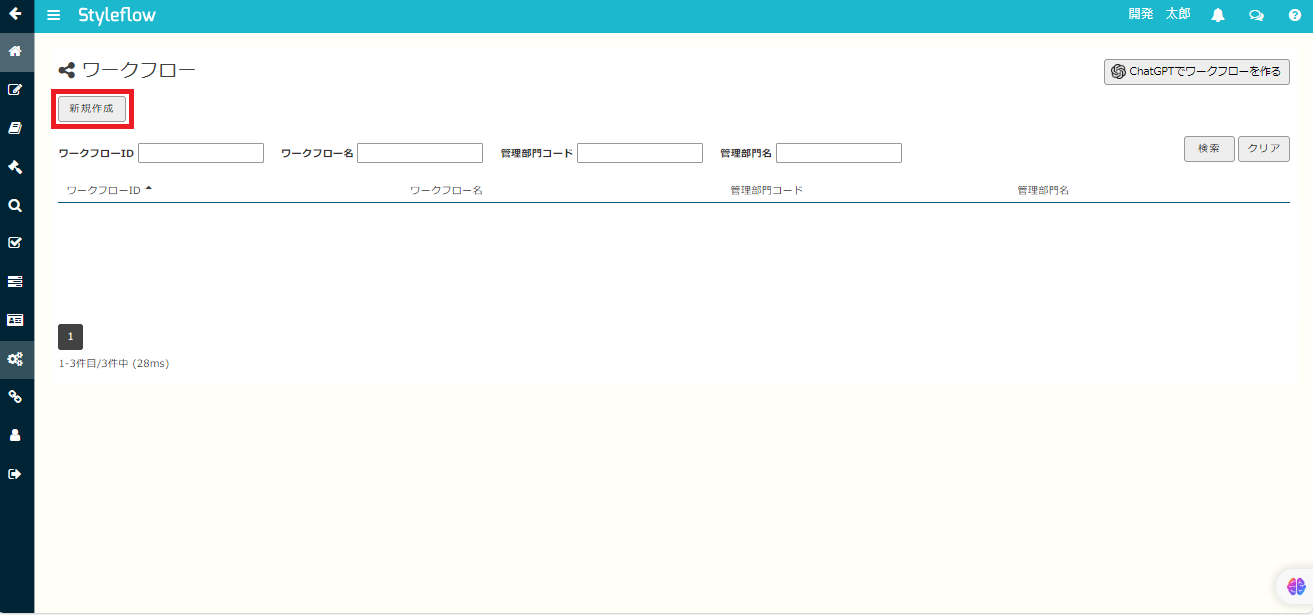This screenshot has height=615, width=1313.
Task: Open the user profile icon in sidebar
Action: tap(15, 436)
